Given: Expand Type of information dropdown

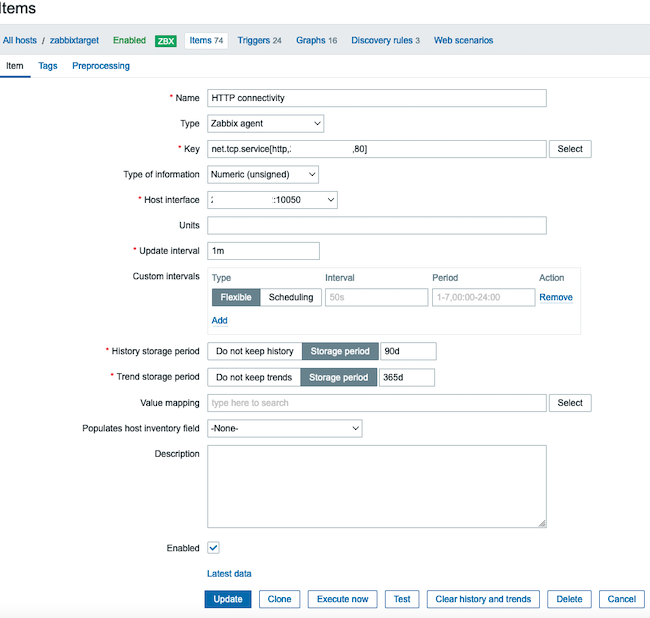Looking at the screenshot, I should (263, 175).
